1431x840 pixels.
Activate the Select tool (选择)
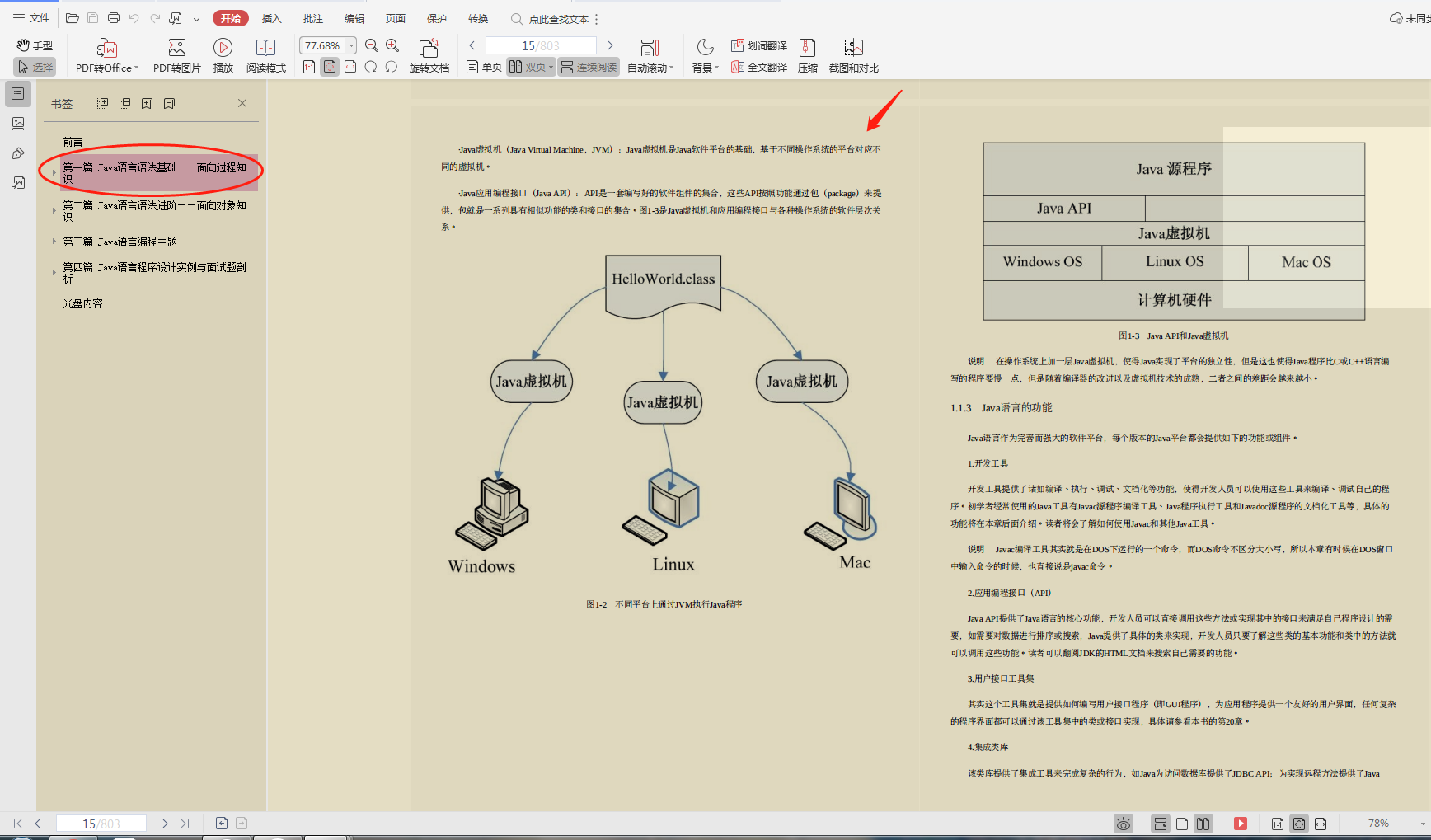(35, 67)
